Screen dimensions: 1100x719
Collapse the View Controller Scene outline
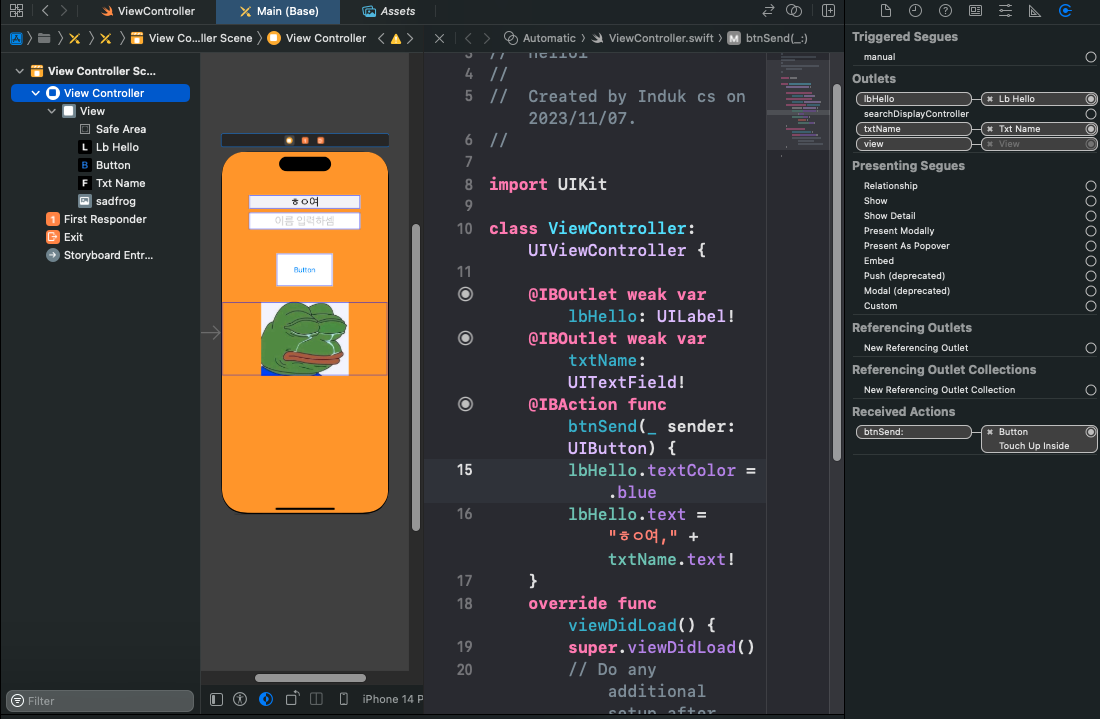pos(20,71)
